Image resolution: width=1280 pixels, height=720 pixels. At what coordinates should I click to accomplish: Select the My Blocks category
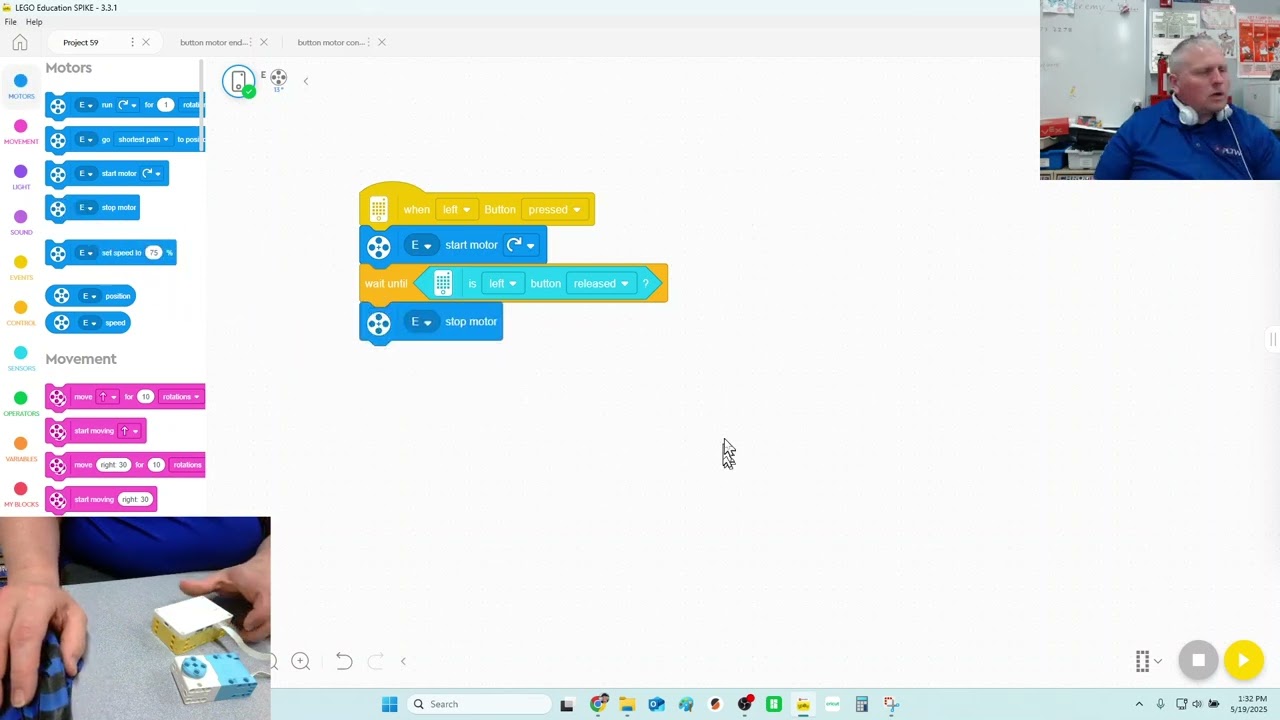coord(21,494)
